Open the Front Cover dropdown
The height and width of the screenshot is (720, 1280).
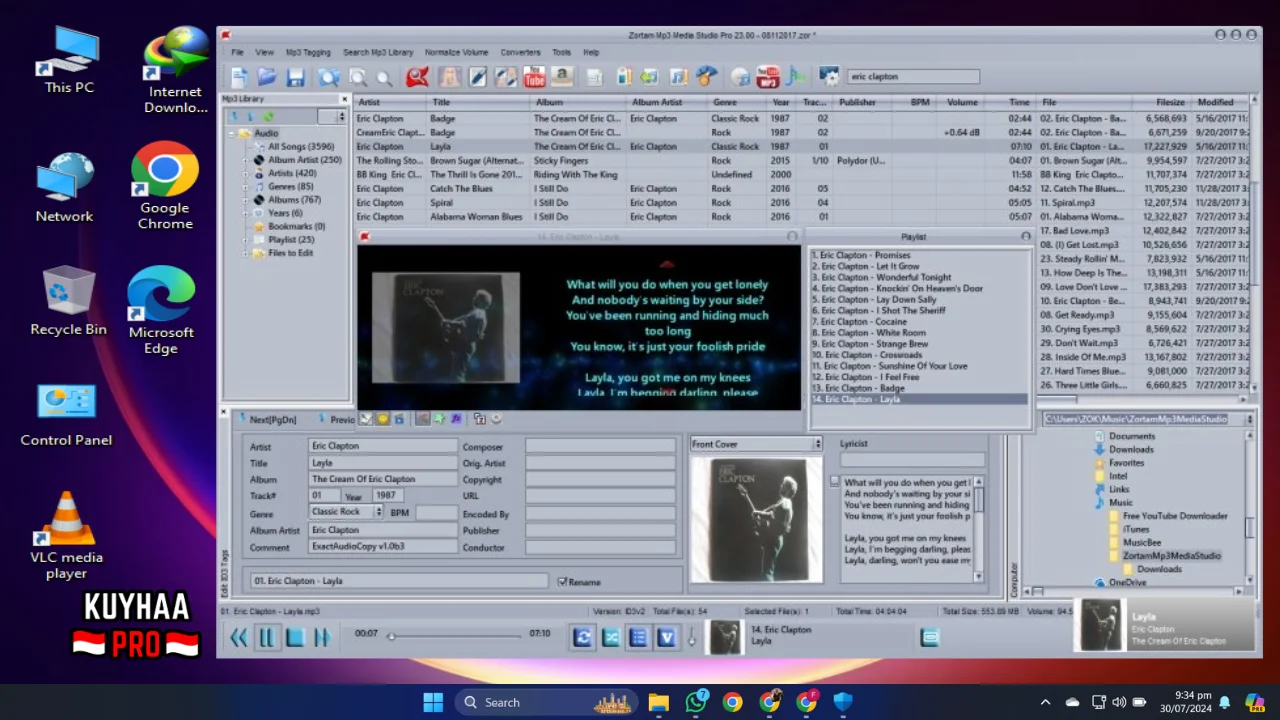817,444
